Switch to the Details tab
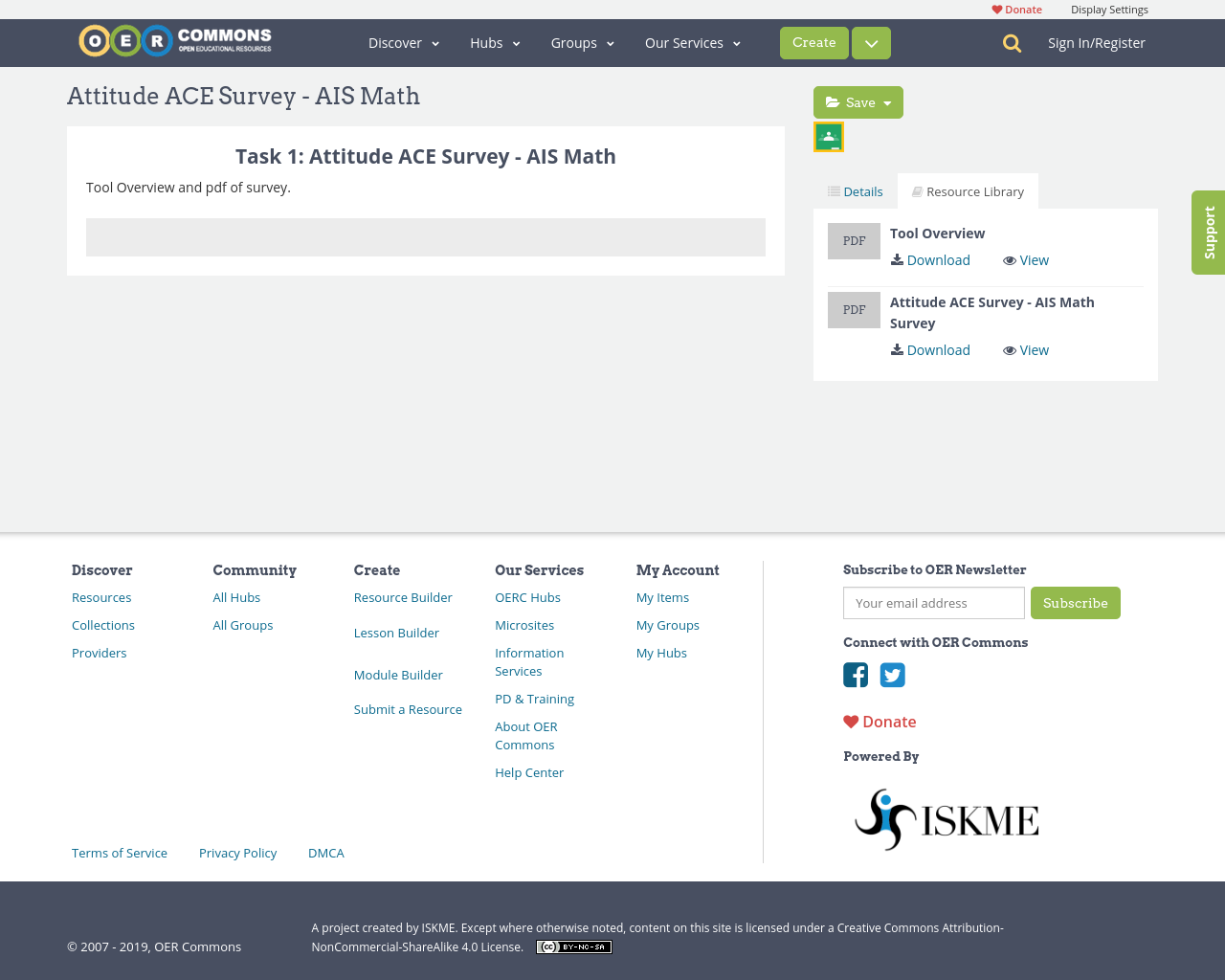This screenshot has height=980, width=1225. point(855,190)
